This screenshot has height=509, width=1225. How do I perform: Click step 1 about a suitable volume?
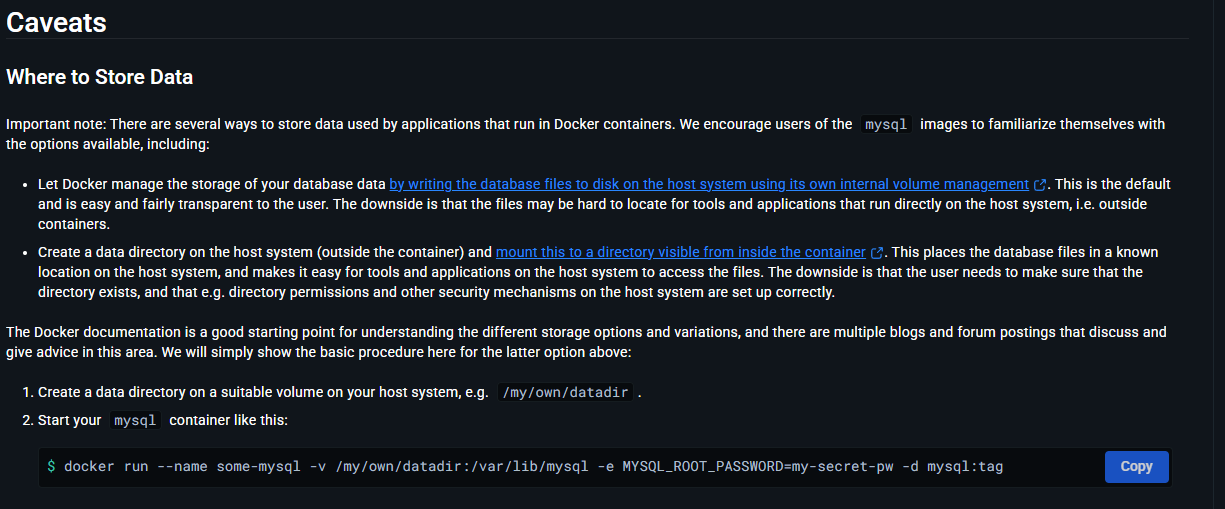click(x=339, y=393)
